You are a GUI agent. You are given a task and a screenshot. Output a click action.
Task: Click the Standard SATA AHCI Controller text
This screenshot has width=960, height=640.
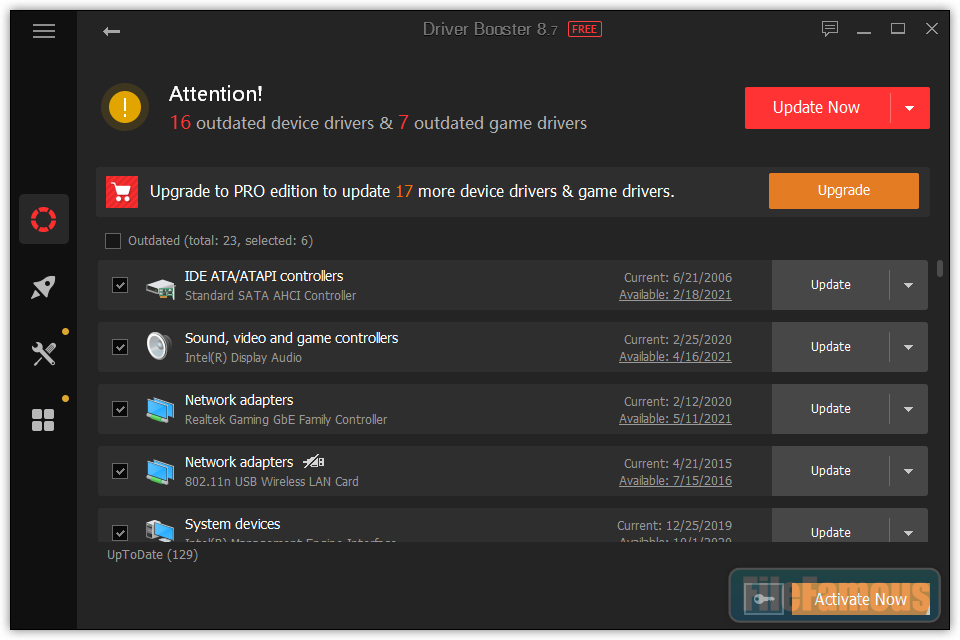point(271,296)
